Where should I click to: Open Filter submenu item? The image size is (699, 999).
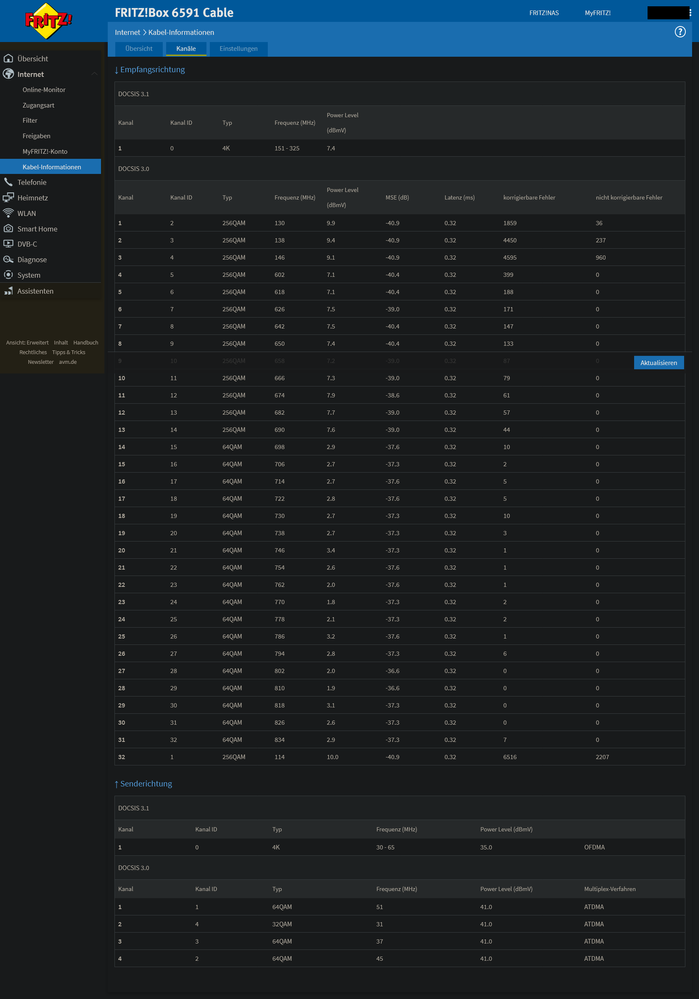click(30, 120)
